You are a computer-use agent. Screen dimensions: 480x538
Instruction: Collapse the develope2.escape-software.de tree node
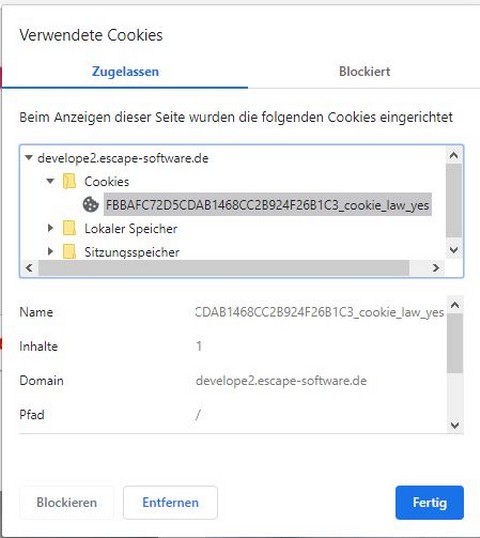tap(29, 158)
